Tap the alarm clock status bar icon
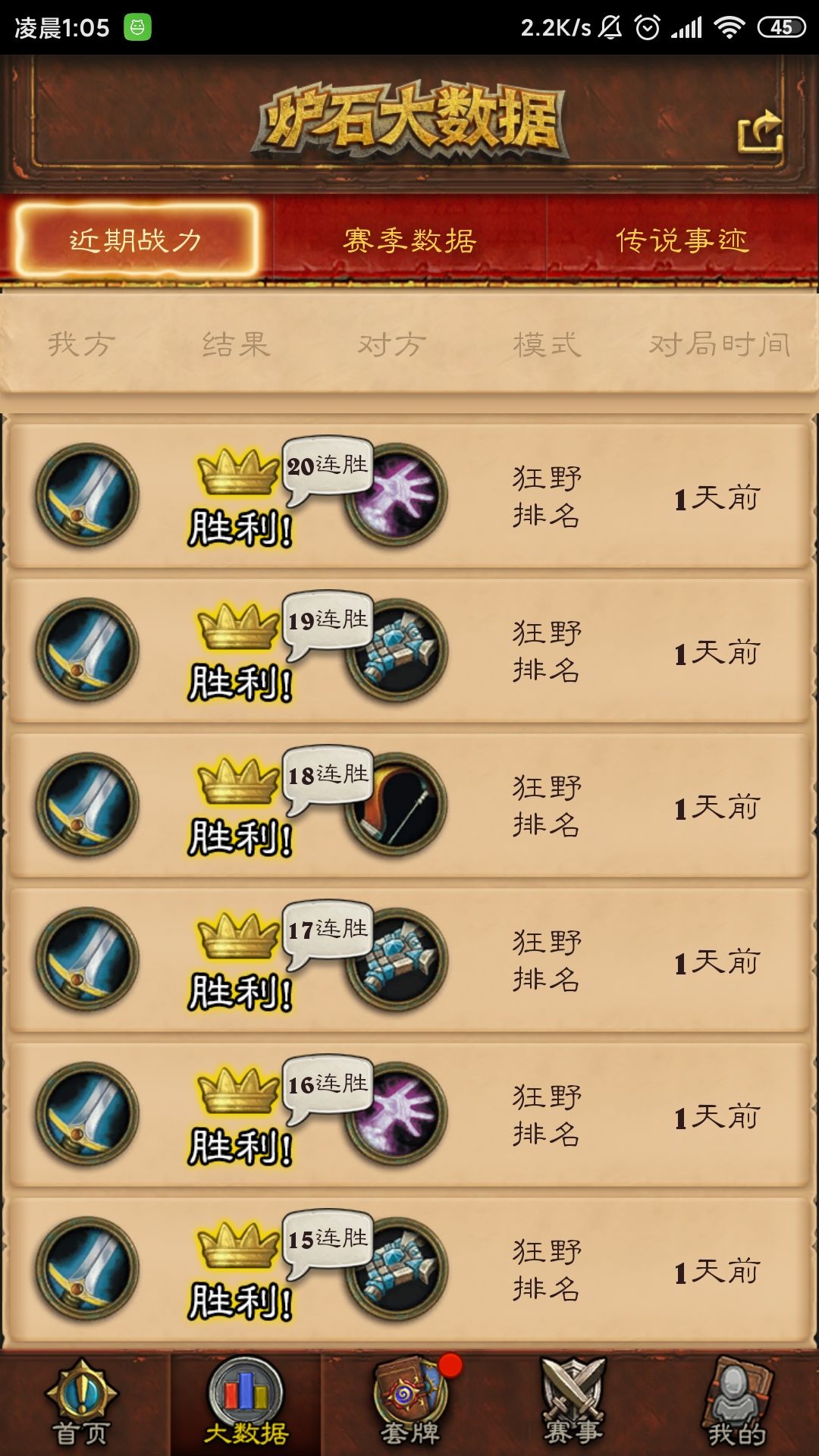The width and height of the screenshot is (819, 1456). coord(647,28)
